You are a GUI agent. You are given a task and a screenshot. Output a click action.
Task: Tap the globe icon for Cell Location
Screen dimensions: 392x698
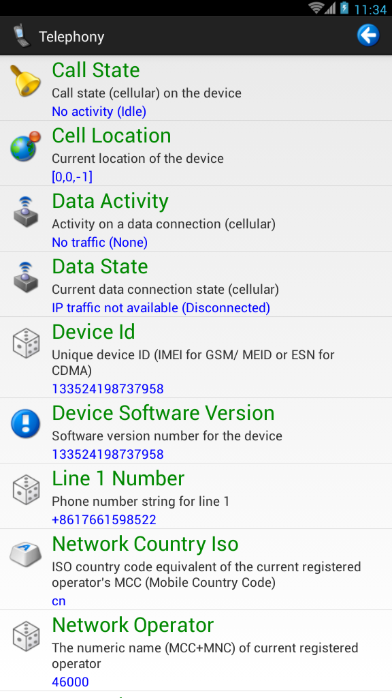25,146
